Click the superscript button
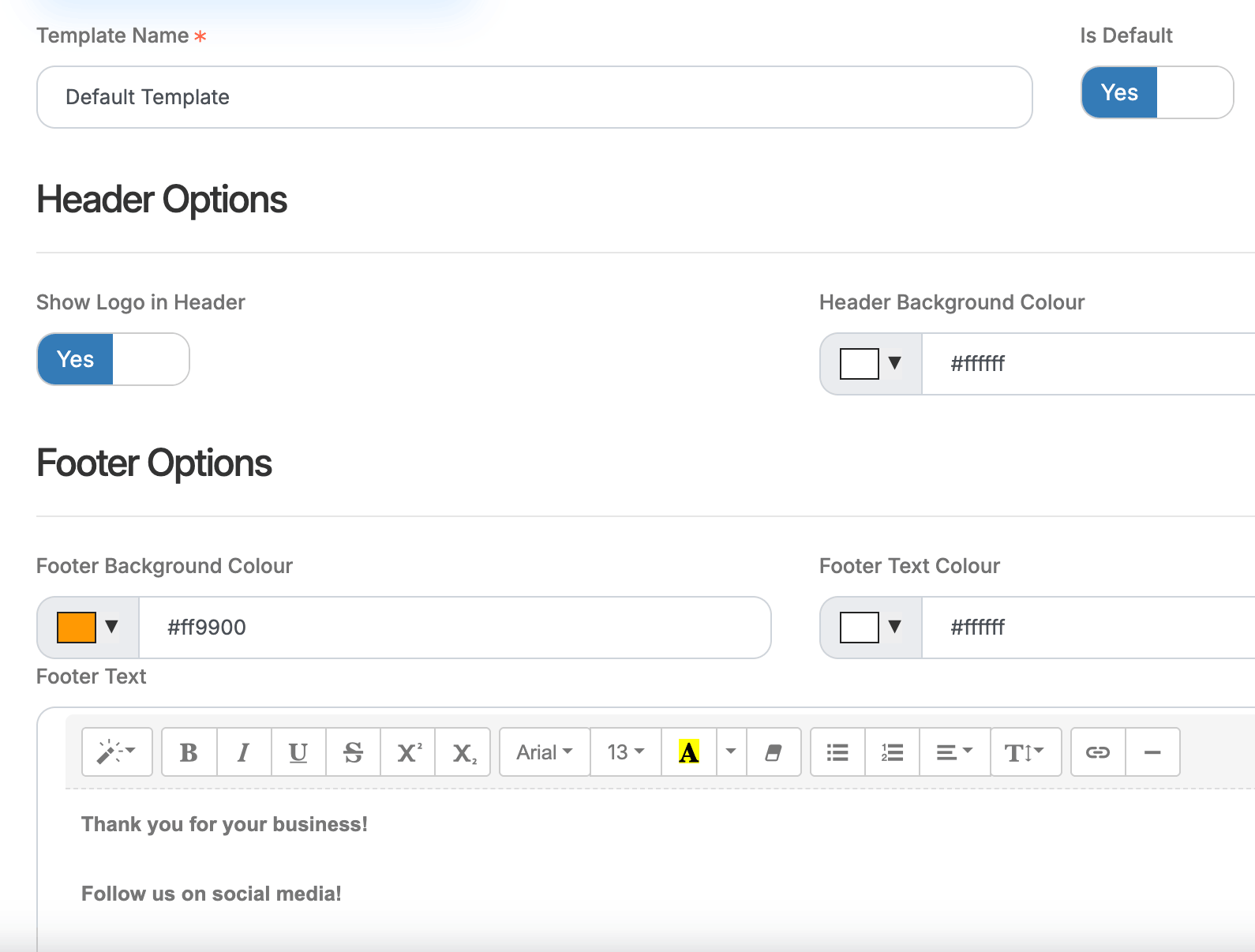The height and width of the screenshot is (952, 1255). (408, 752)
